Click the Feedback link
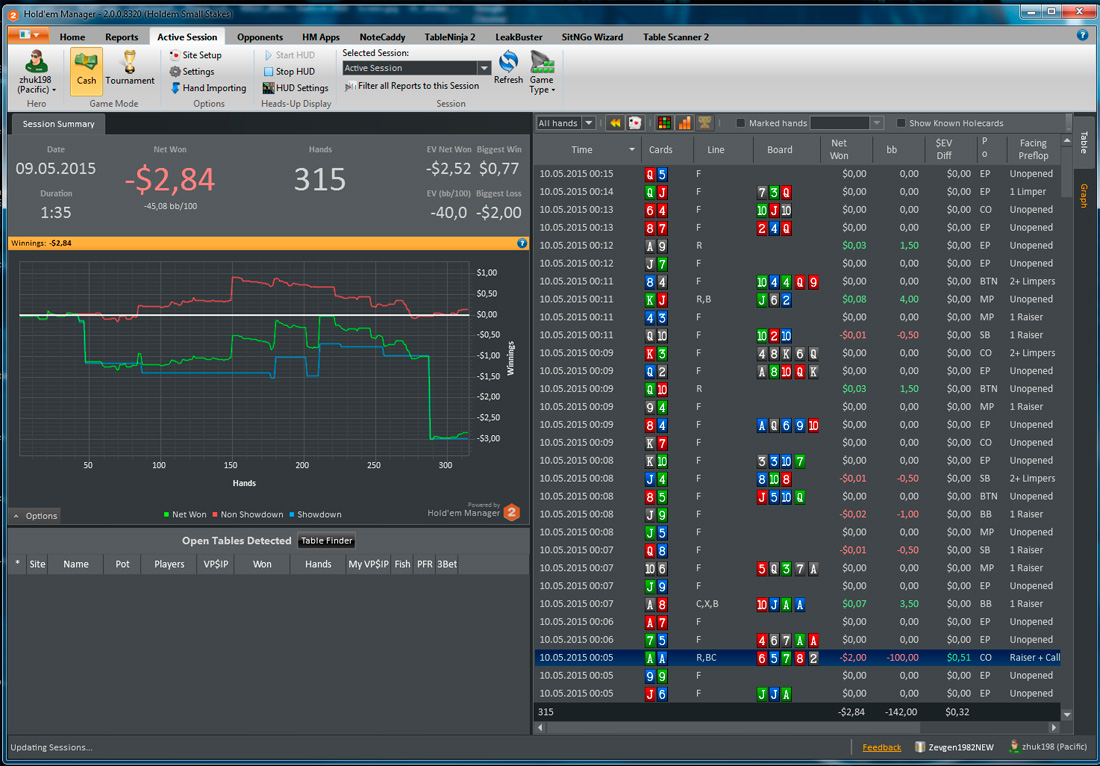Screen dimensions: 1100x766 coord(881,748)
